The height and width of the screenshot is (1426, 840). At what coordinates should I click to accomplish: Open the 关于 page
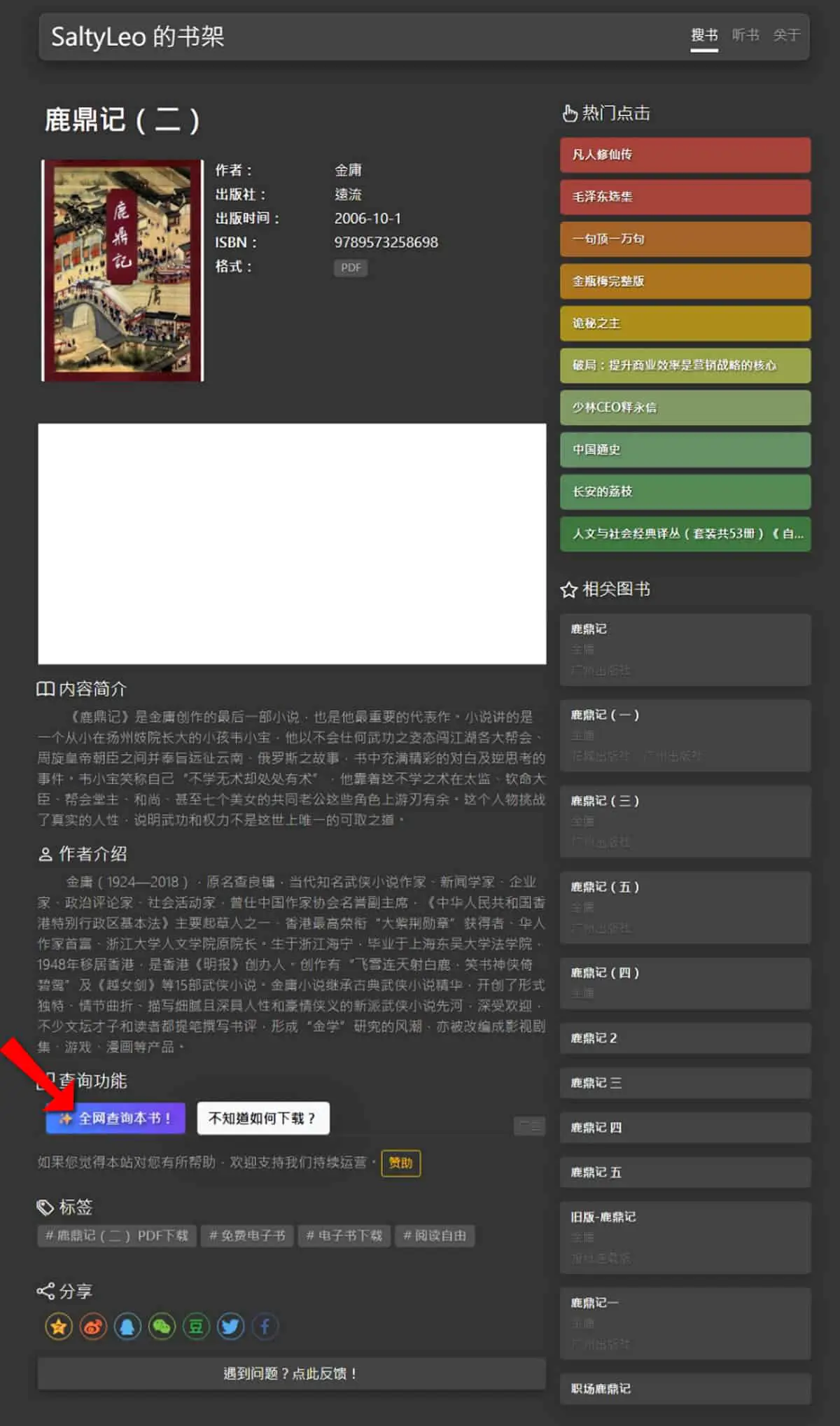point(787,35)
